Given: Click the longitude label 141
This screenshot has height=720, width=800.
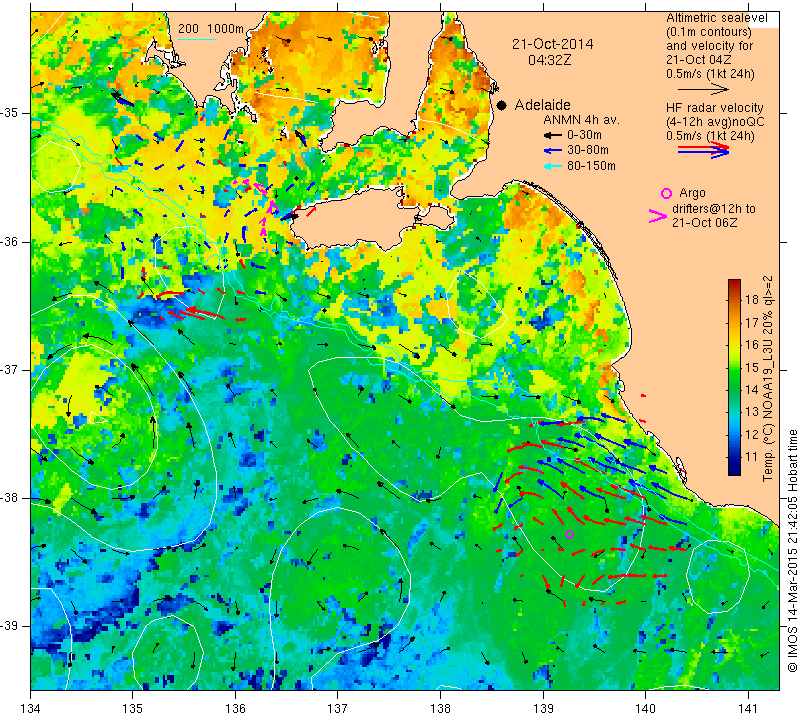Looking at the screenshot, I should pos(748,709).
